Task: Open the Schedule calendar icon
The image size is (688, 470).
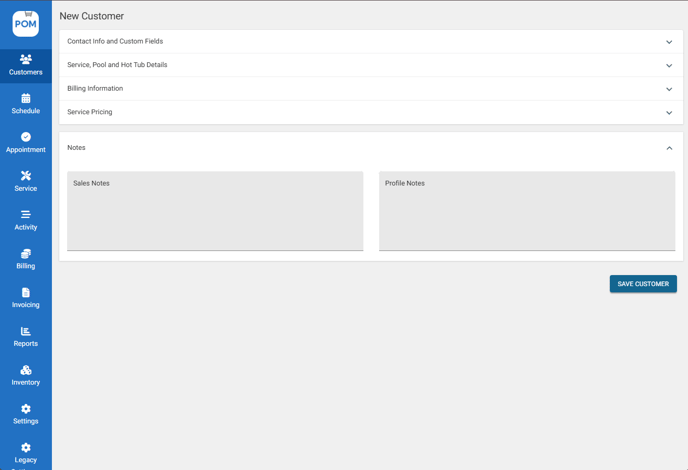Action: 26,98
